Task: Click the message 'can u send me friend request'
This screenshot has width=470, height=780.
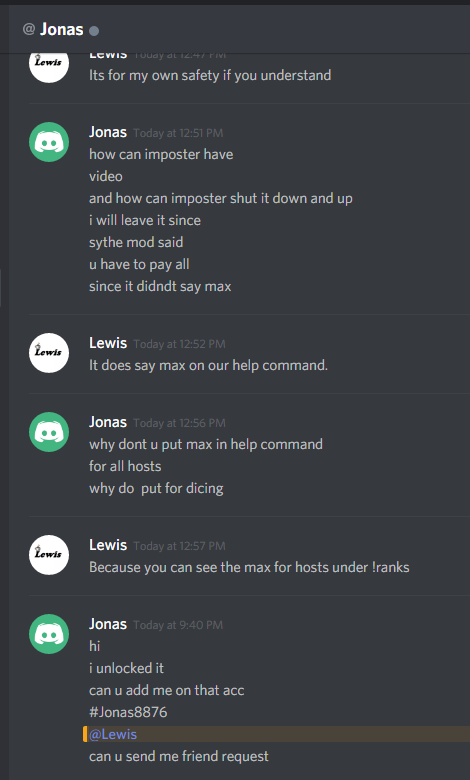Action: (x=179, y=757)
